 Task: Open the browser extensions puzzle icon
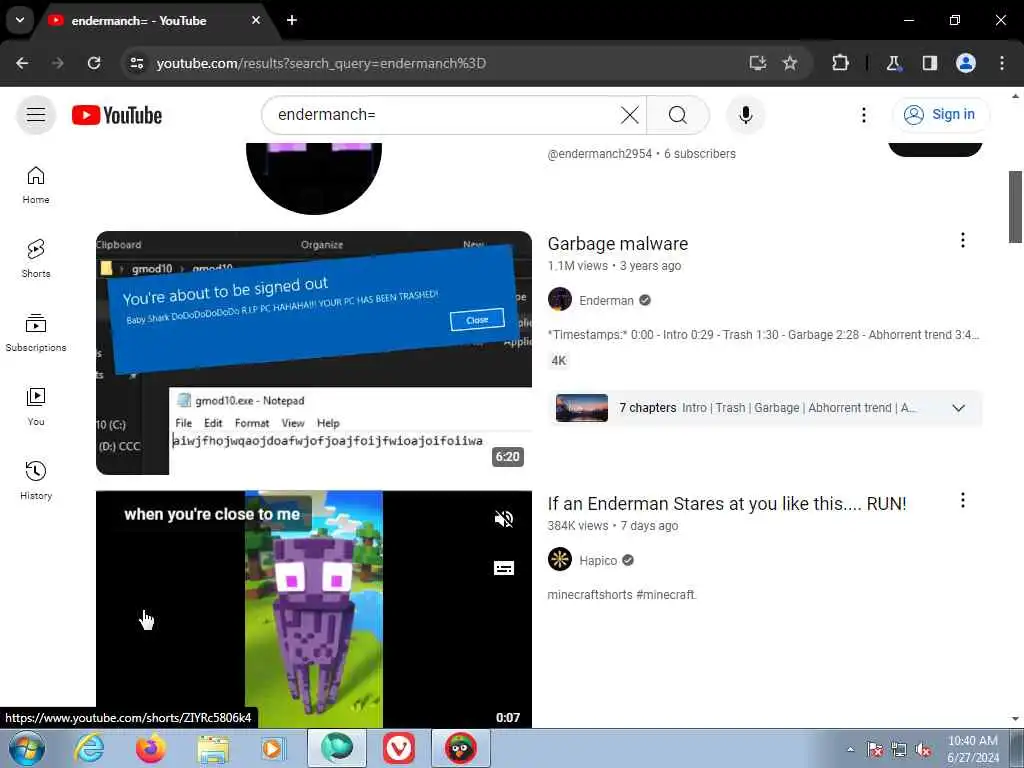click(840, 63)
